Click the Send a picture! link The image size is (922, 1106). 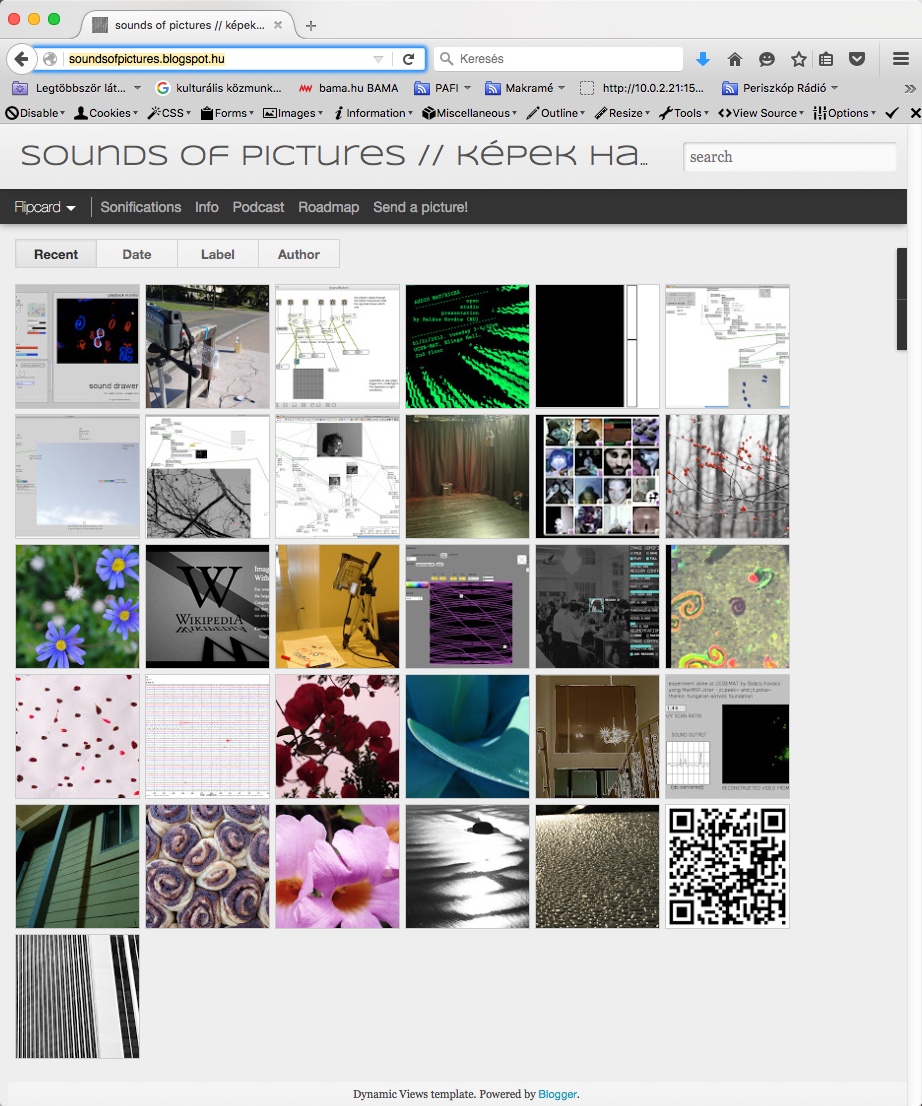click(x=420, y=207)
